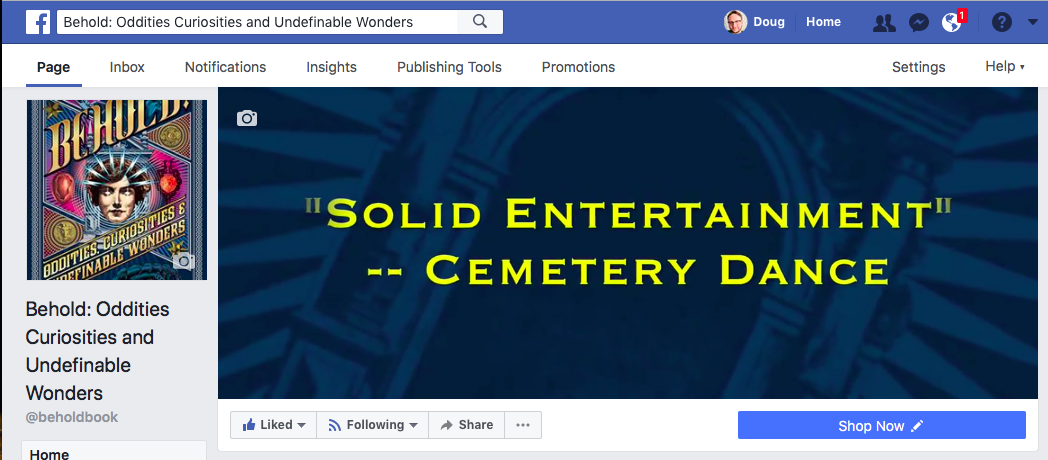Open the three-dot more options button
Image resolution: width=1048 pixels, height=460 pixels.
coord(523,425)
